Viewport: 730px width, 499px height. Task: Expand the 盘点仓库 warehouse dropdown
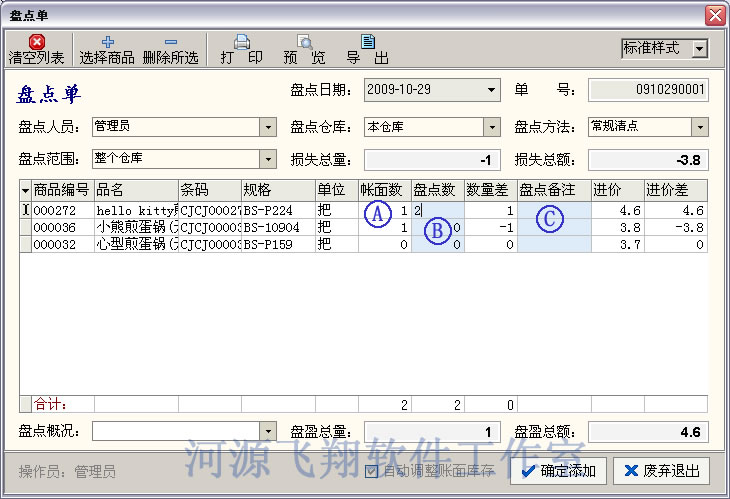491,127
